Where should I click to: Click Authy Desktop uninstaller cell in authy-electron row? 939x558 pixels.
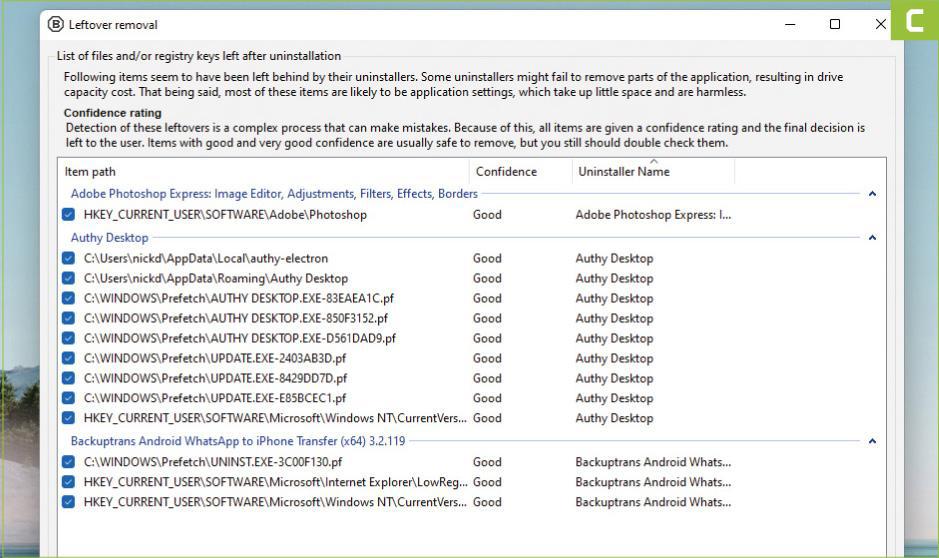(x=614, y=258)
